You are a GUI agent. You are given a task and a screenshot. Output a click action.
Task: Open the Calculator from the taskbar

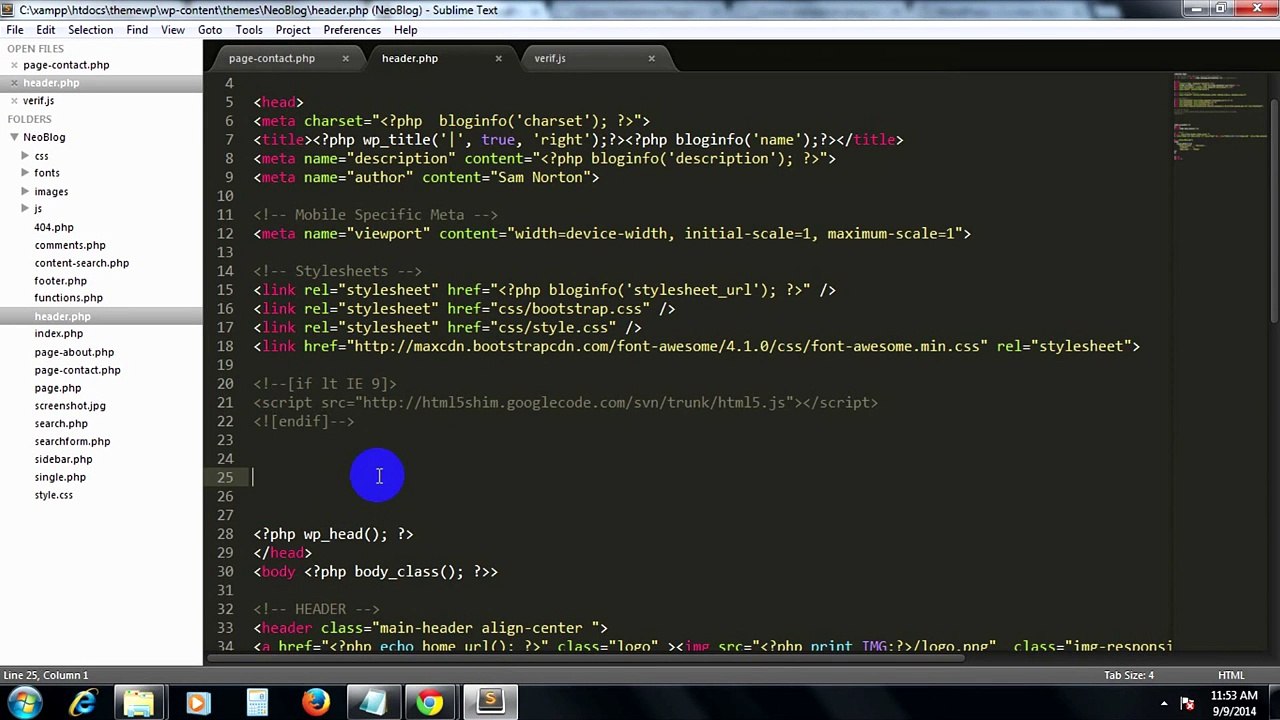click(x=257, y=703)
